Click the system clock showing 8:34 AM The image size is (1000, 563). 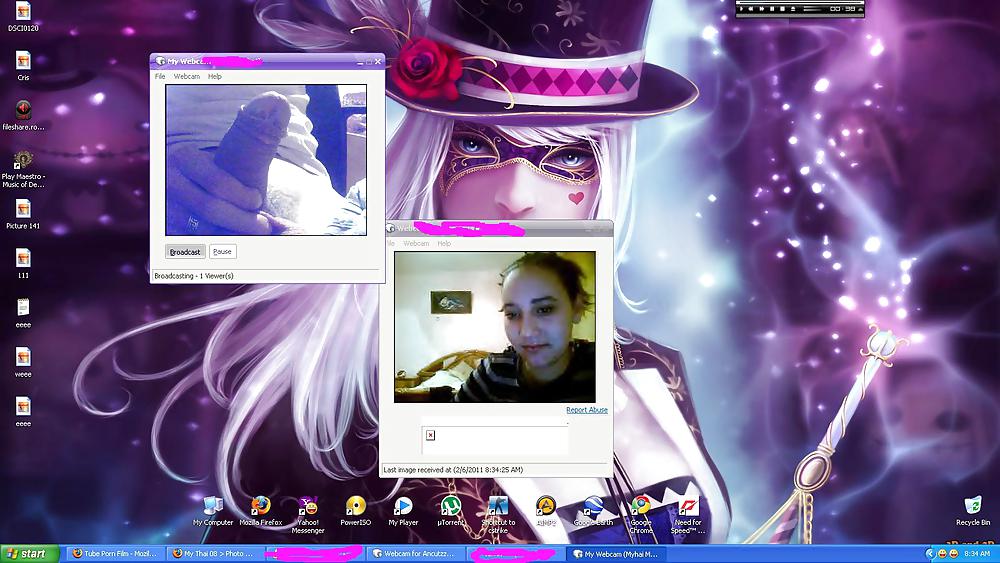977,553
